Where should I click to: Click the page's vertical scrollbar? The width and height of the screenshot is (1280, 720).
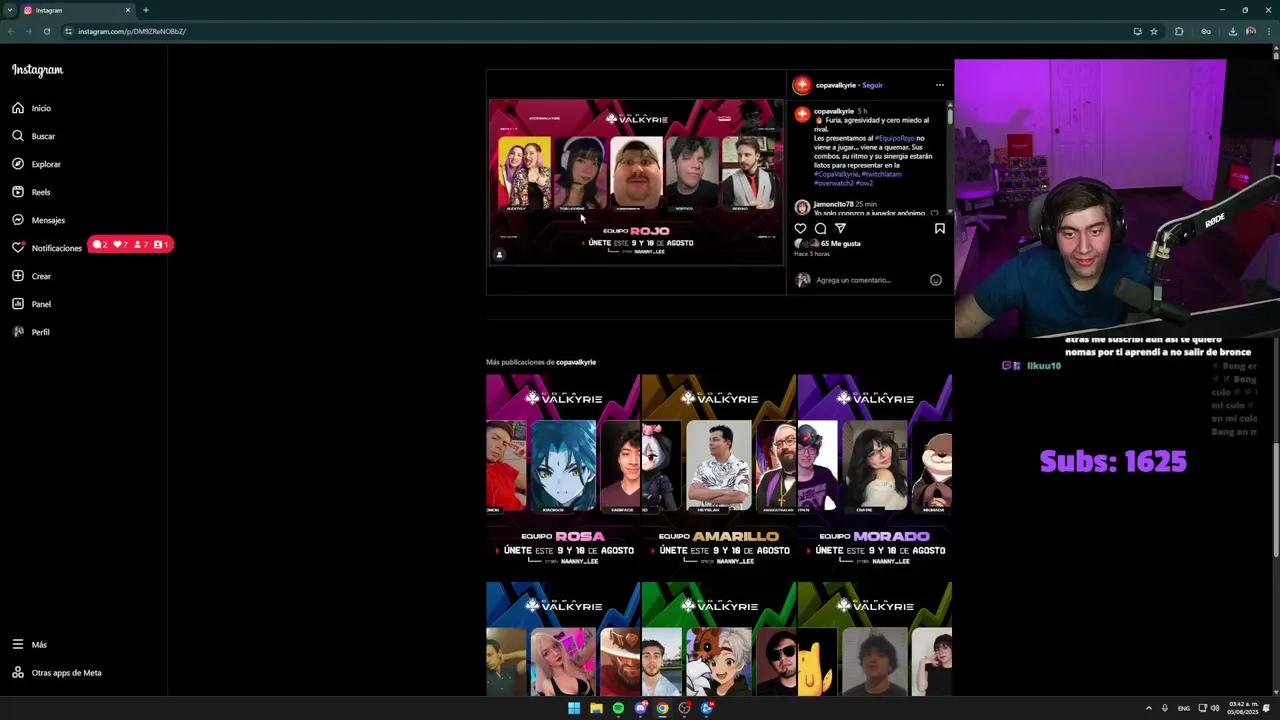coord(1275,499)
